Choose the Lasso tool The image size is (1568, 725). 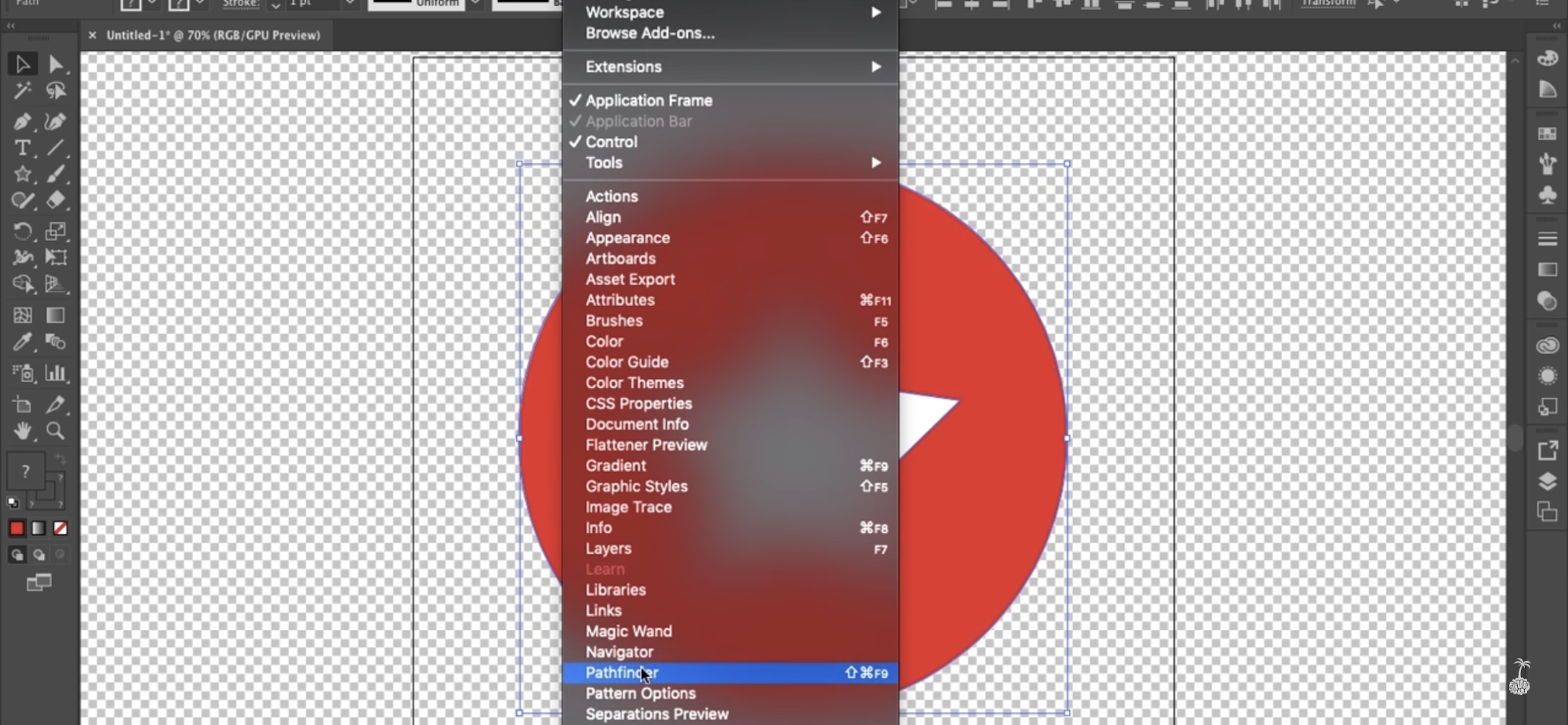56,92
